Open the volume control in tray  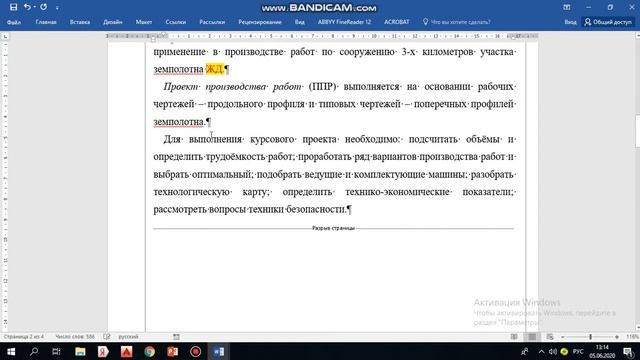(553, 351)
